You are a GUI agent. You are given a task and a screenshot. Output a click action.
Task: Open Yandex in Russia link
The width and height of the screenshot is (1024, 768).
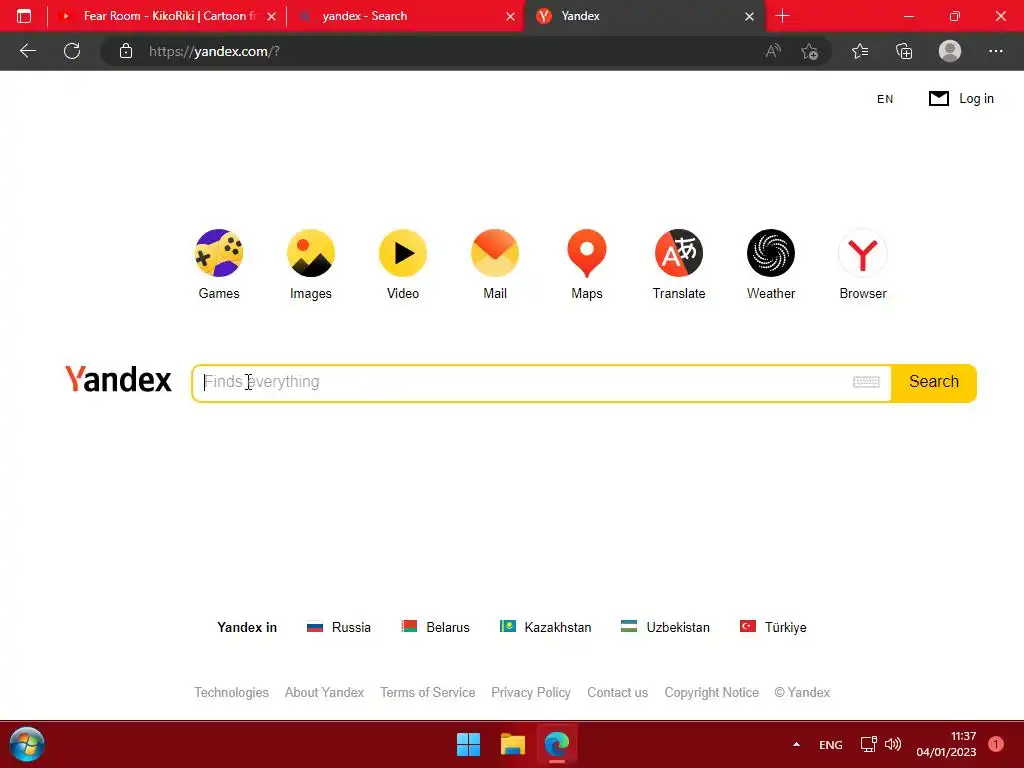coord(338,627)
